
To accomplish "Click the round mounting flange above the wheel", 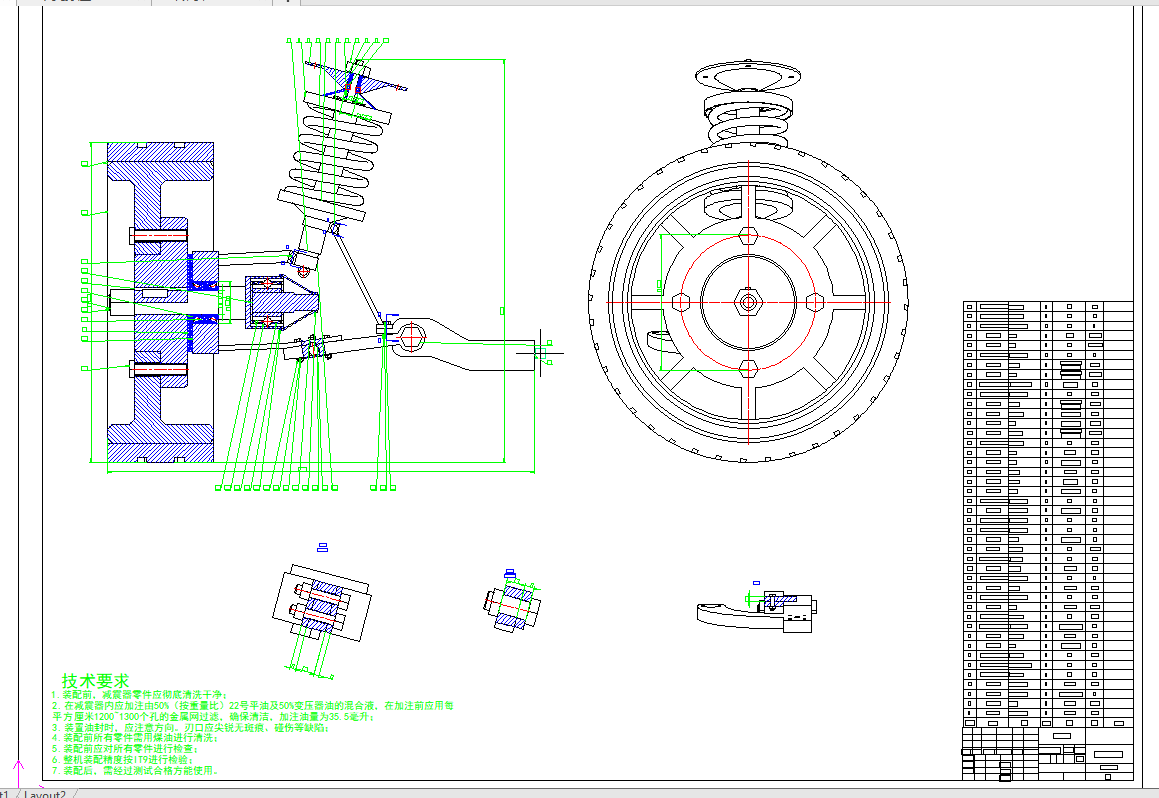I will point(748,76).
